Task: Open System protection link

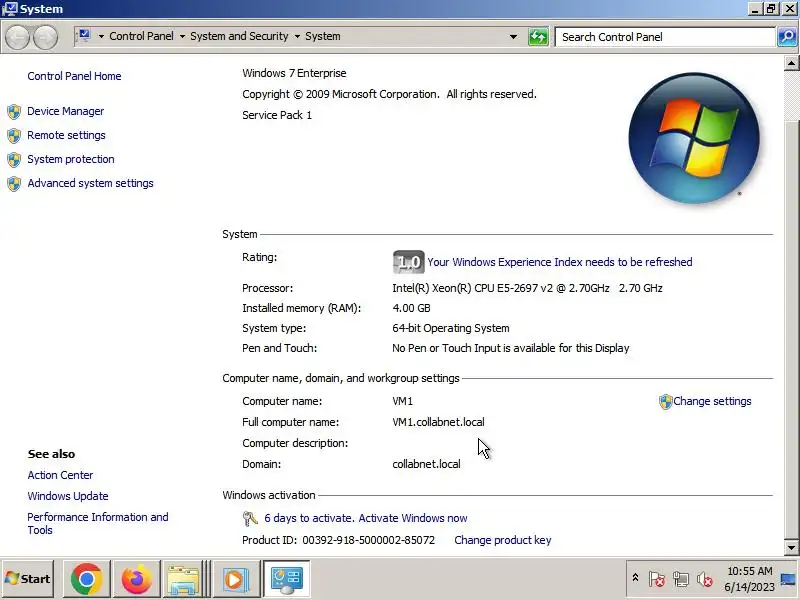Action: 70,159
